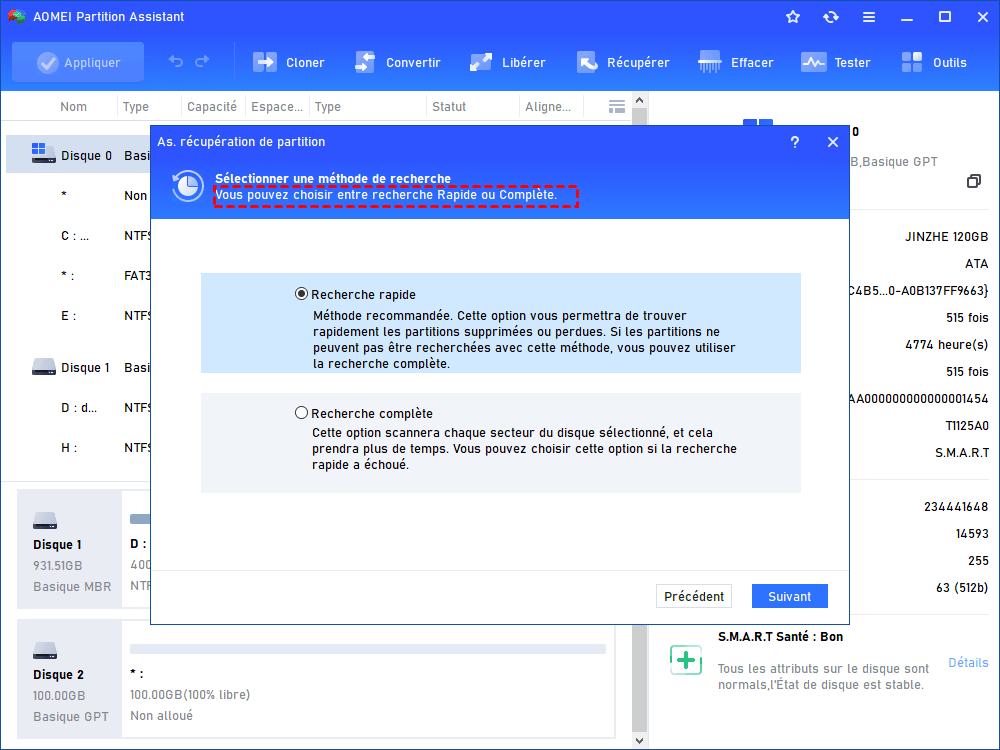Open the Libérer tool

coord(508,62)
